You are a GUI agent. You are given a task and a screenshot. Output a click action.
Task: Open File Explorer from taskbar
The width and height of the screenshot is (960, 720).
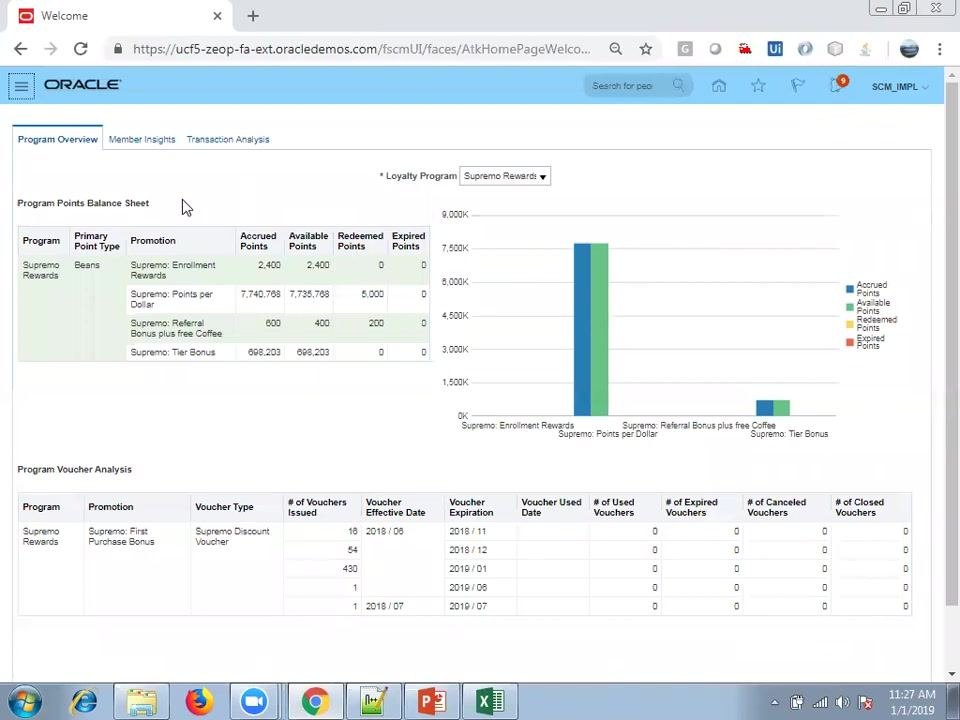141,702
